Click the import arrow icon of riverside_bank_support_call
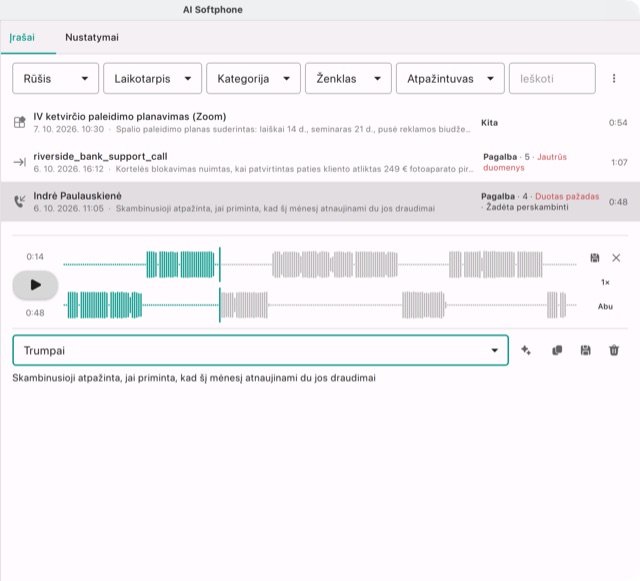 20,162
